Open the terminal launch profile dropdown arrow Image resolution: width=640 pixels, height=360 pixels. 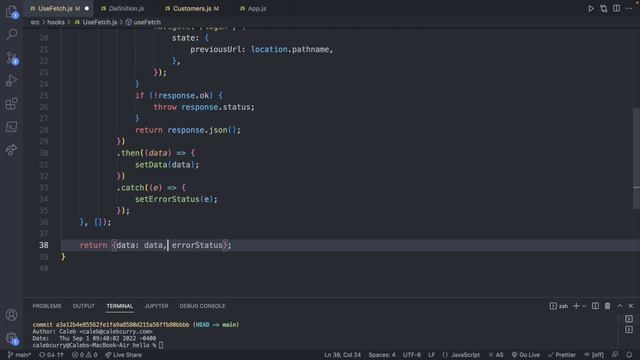coord(584,306)
